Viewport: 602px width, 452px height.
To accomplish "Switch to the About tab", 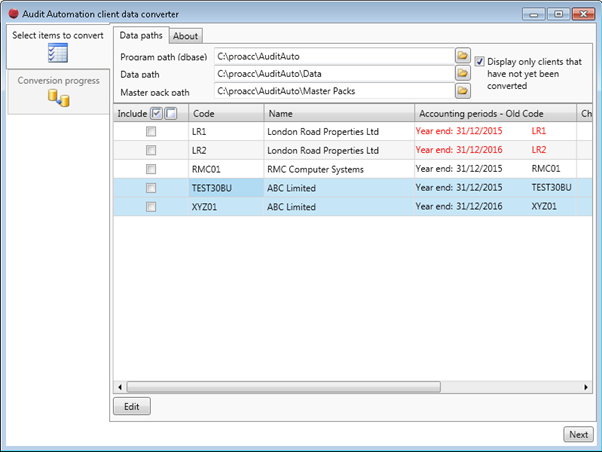I will 185,36.
